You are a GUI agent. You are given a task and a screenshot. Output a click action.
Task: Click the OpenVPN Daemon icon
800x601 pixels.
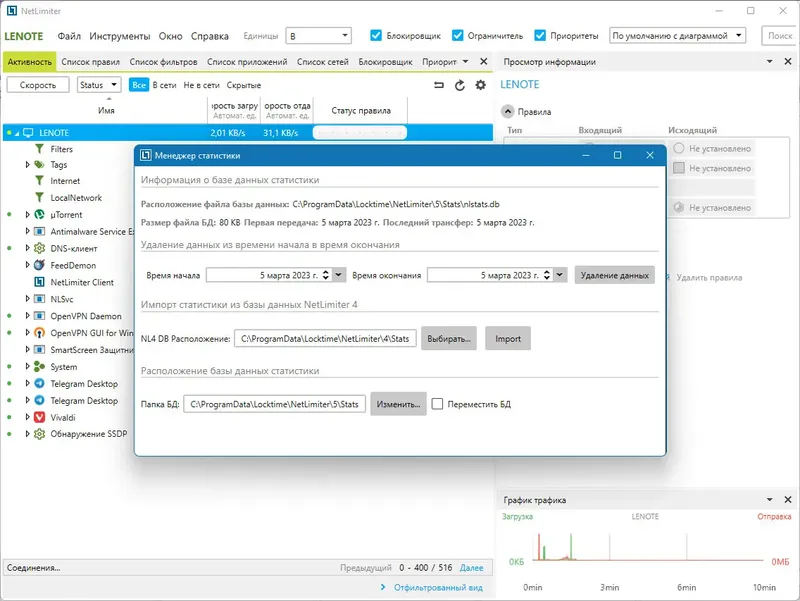coord(39,316)
